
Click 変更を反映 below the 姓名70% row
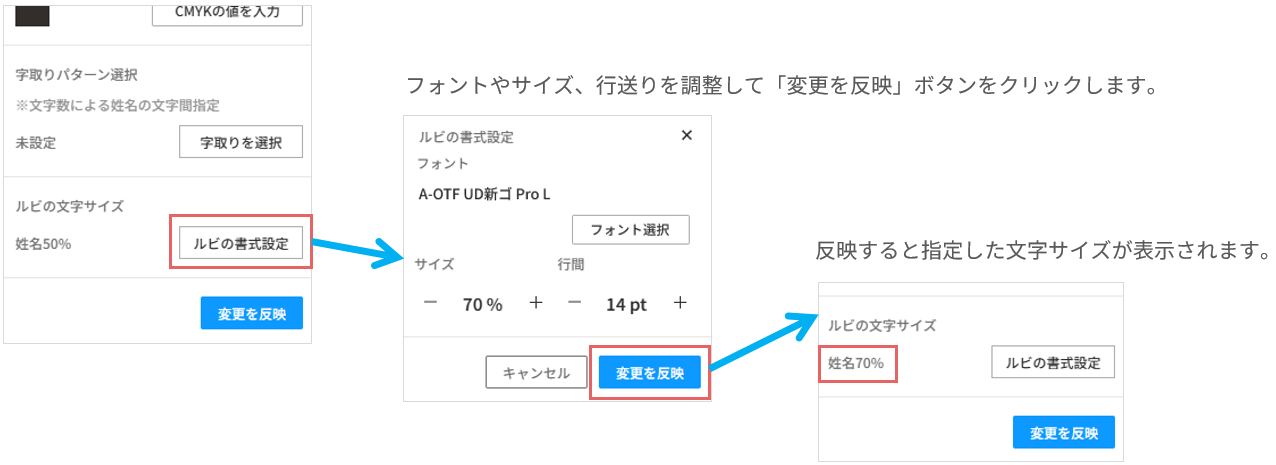click(x=1063, y=433)
